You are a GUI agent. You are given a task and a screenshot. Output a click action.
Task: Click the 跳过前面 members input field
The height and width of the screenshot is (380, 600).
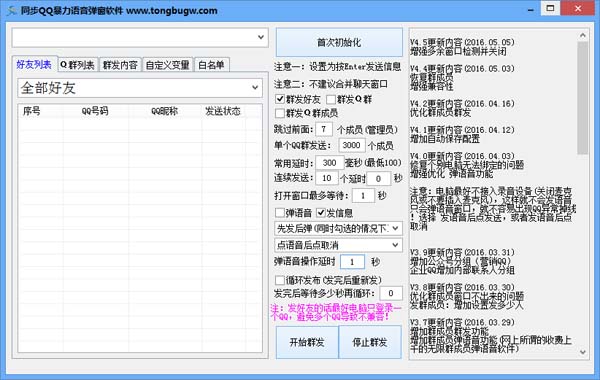tap(324, 129)
